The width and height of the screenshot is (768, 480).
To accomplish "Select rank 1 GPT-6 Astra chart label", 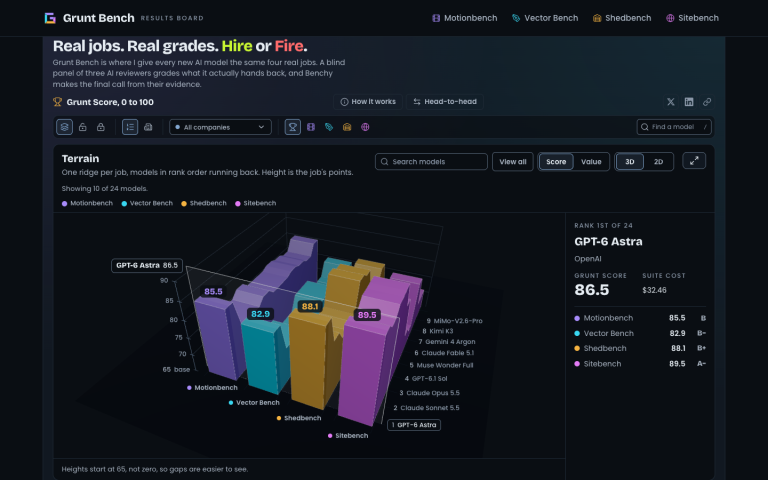I will pos(414,425).
